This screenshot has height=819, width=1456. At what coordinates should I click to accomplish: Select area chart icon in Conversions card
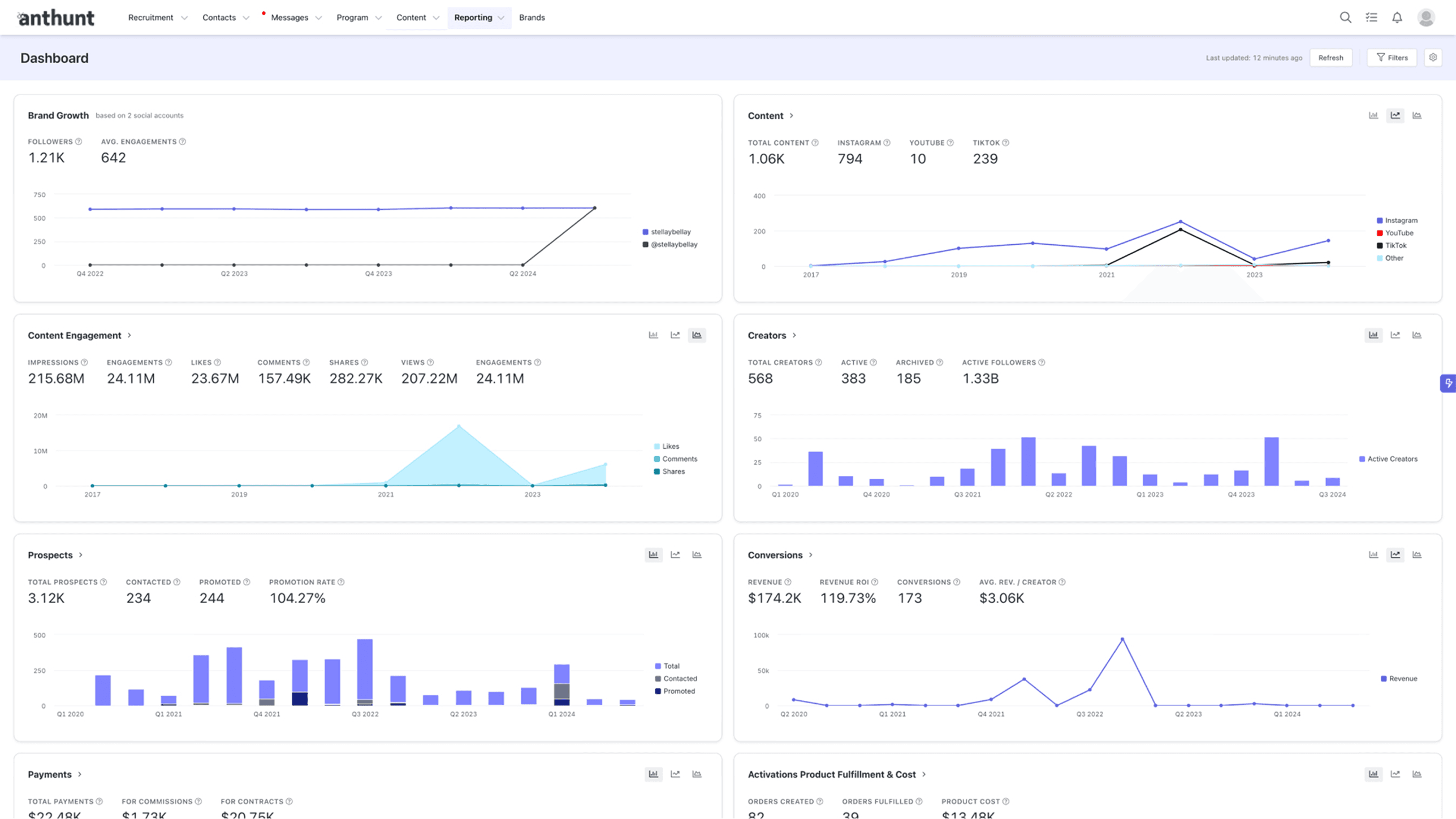point(1417,555)
